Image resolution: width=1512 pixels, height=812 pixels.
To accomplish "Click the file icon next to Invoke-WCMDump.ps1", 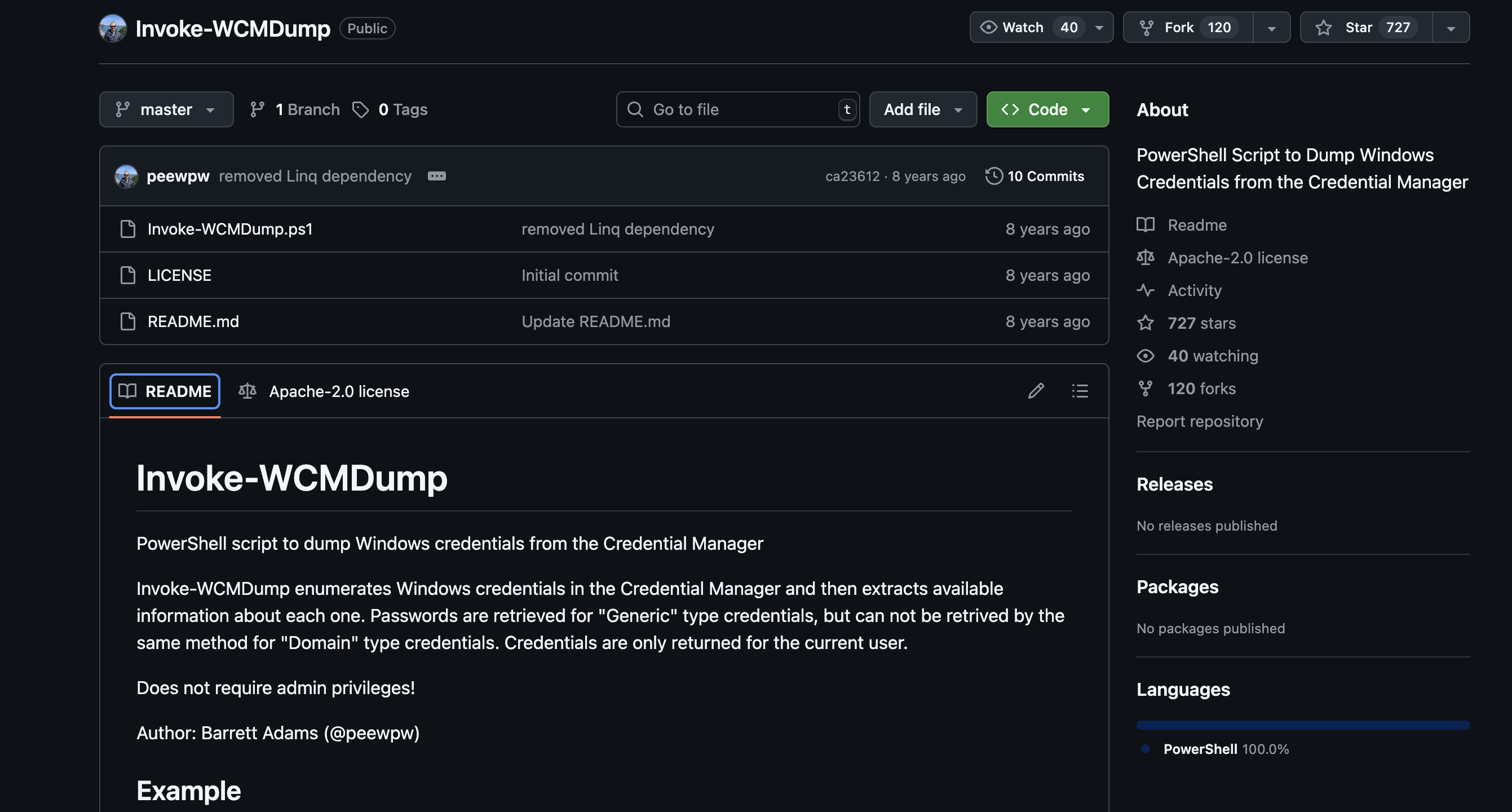I will pyautogui.click(x=127, y=229).
